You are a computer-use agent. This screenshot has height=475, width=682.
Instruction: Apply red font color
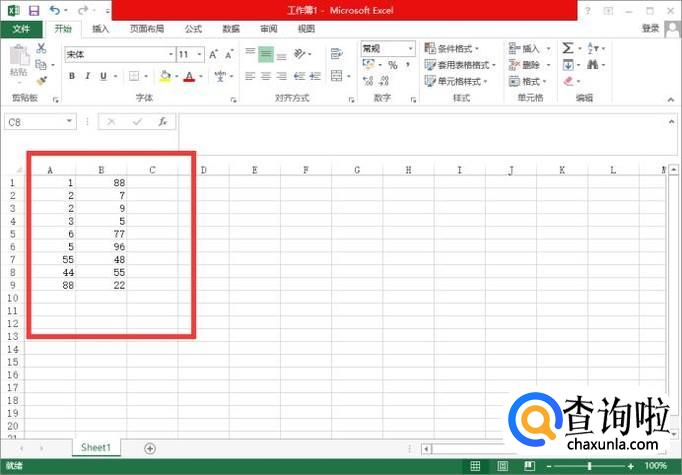[x=189, y=77]
